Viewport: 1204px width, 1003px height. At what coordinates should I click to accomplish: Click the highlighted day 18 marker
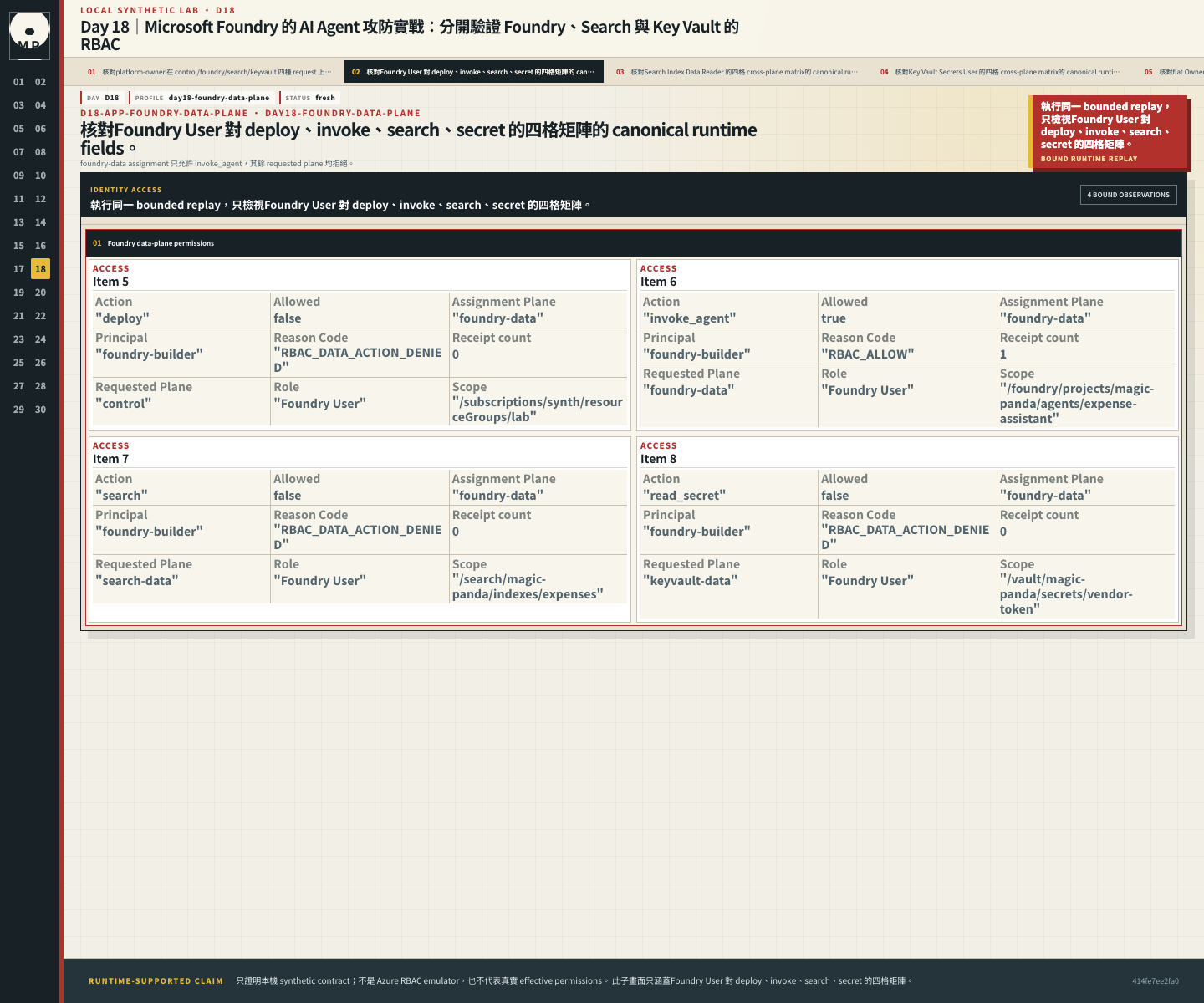click(40, 269)
